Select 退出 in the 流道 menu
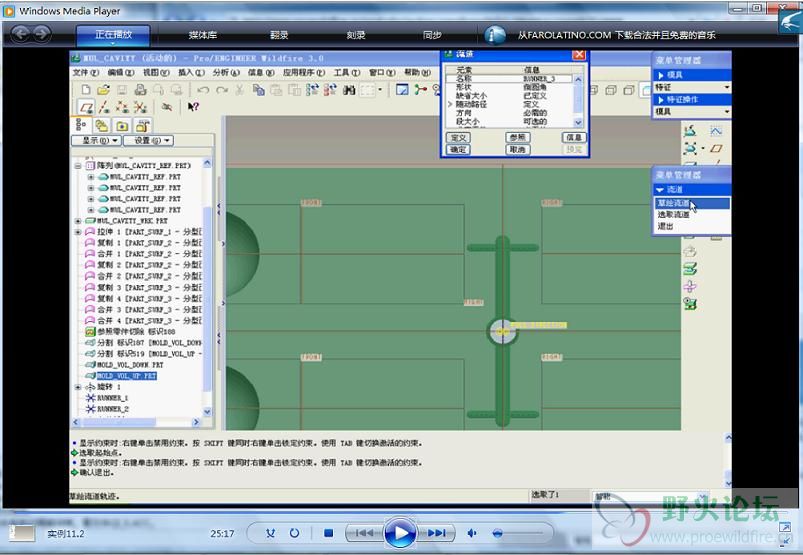 (665, 226)
